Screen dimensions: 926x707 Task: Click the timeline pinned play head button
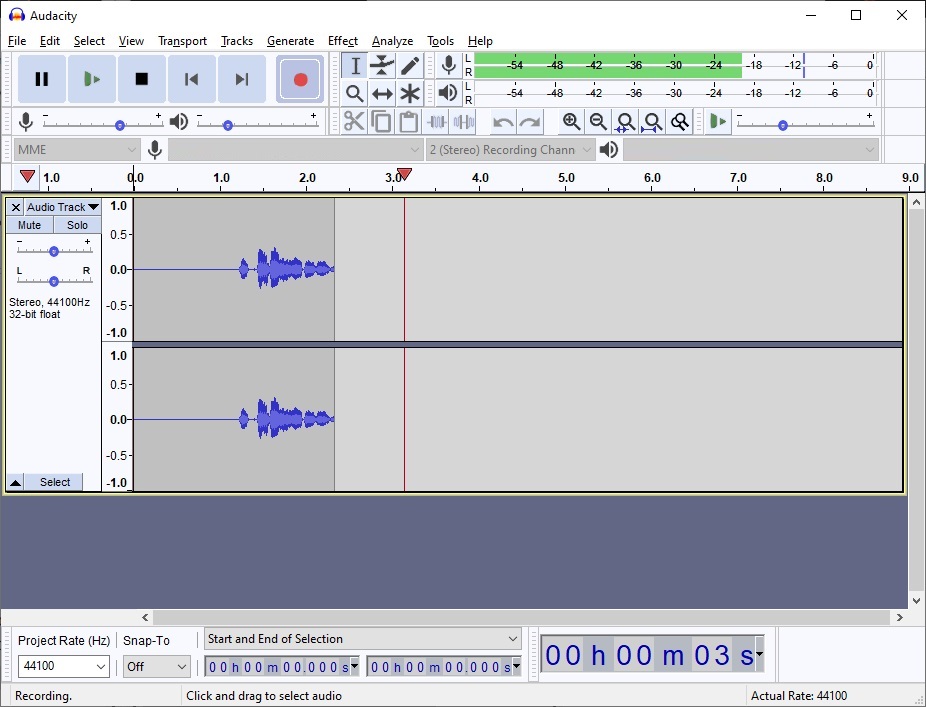pos(27,177)
